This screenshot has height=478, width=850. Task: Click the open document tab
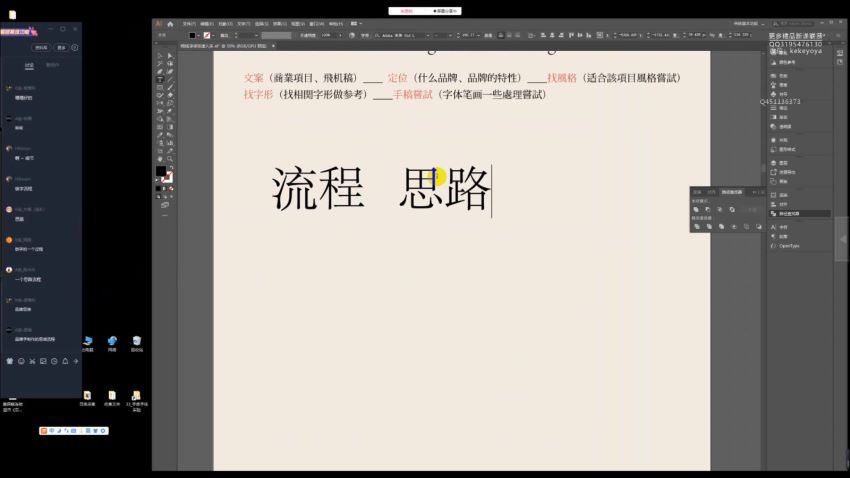pyautogui.click(x=227, y=46)
